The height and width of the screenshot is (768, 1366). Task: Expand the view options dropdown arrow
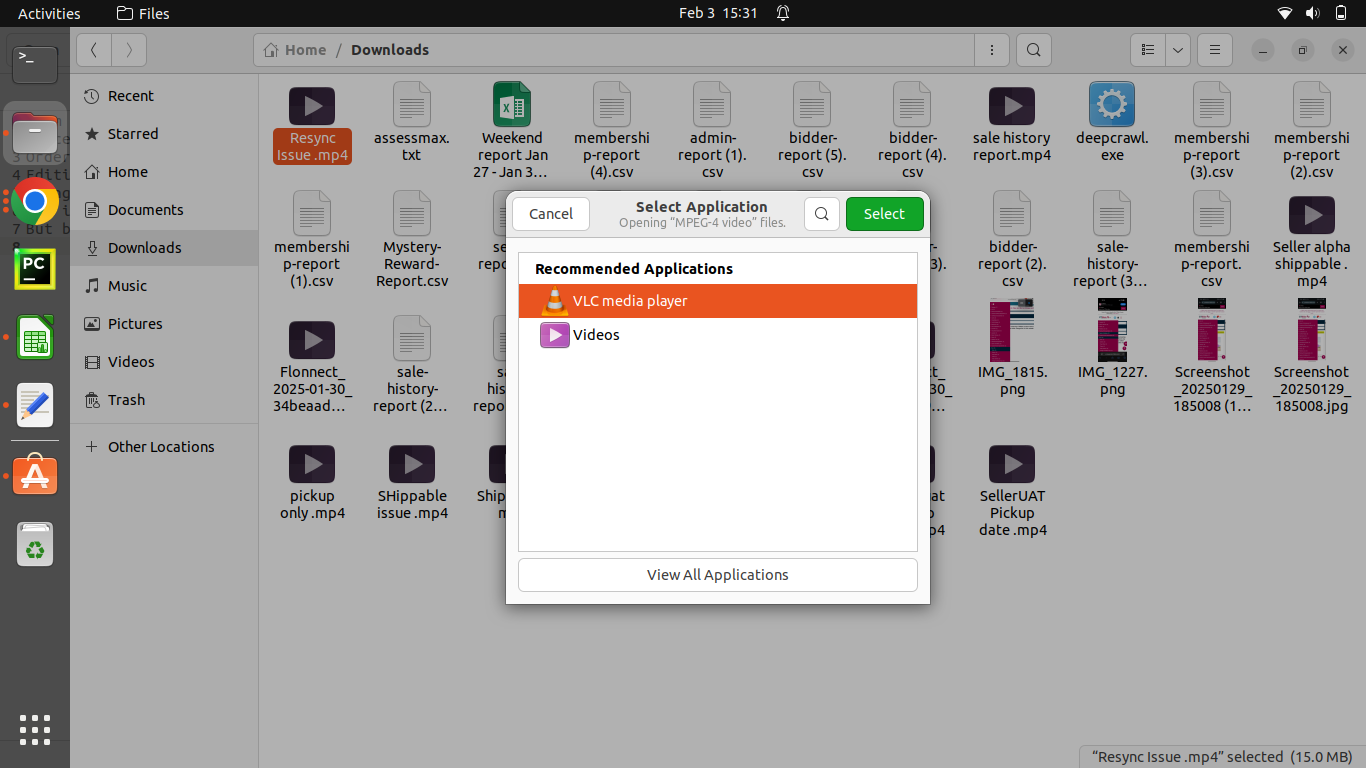1178,50
